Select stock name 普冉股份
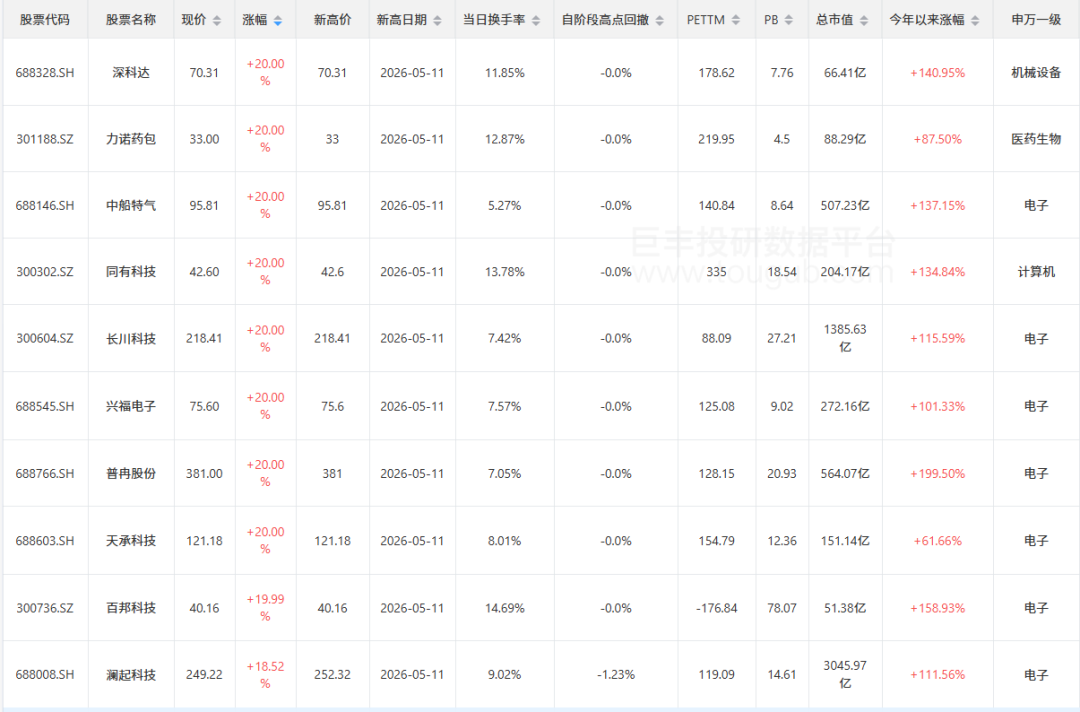This screenshot has width=1080, height=712. pyautogui.click(x=131, y=474)
